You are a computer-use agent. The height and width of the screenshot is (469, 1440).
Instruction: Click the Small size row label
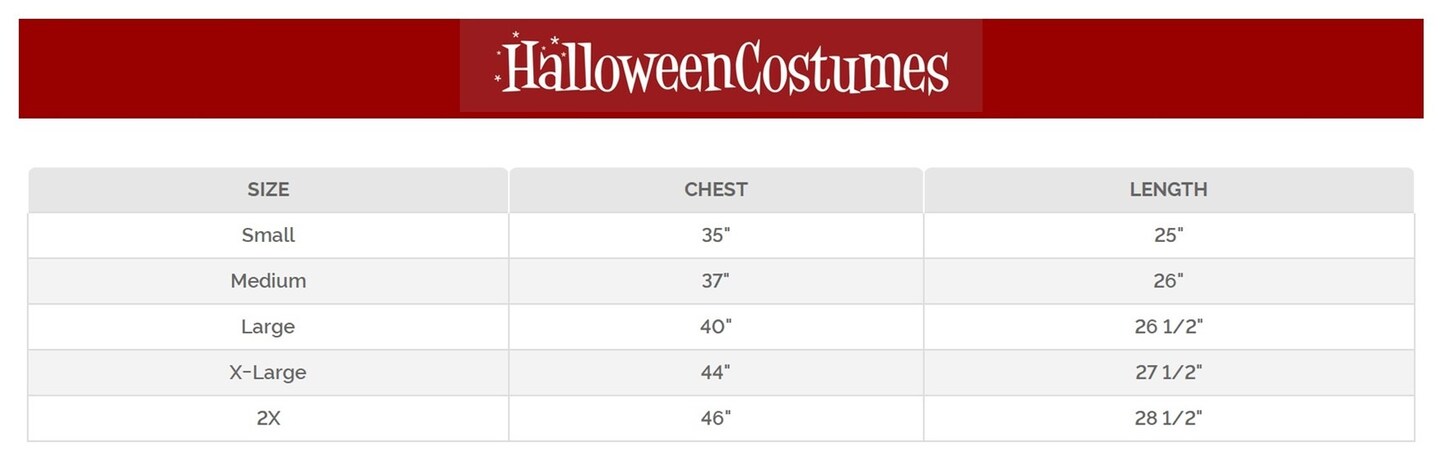point(268,235)
